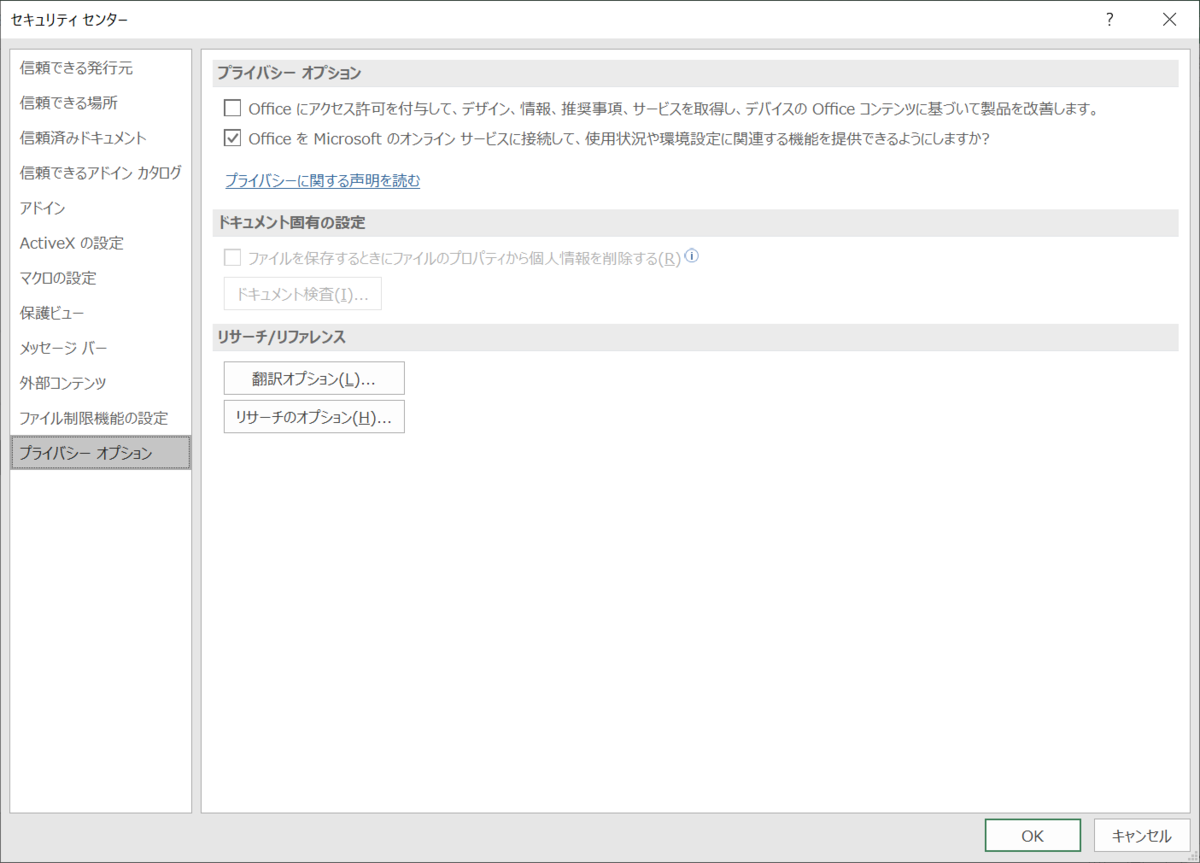Go to ファイル制限機能の設定
The height and width of the screenshot is (863, 1200).
click(x=100, y=418)
